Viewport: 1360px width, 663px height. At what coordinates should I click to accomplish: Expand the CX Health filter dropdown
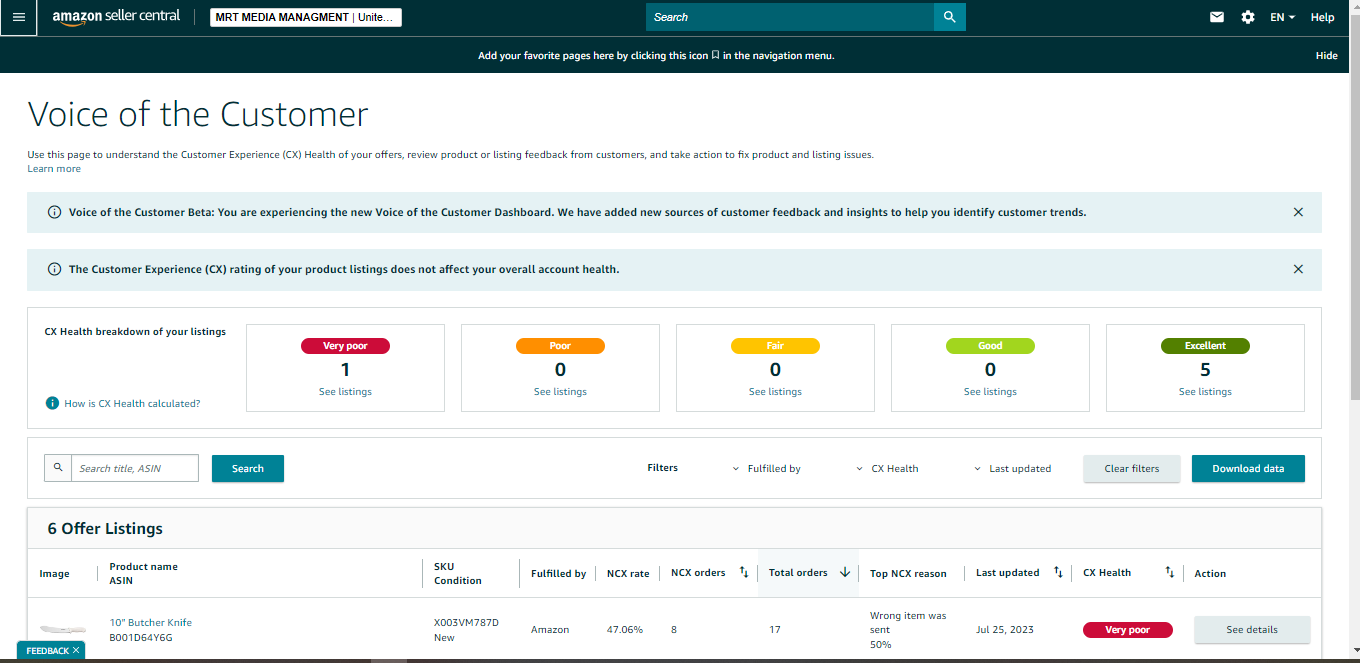point(887,468)
